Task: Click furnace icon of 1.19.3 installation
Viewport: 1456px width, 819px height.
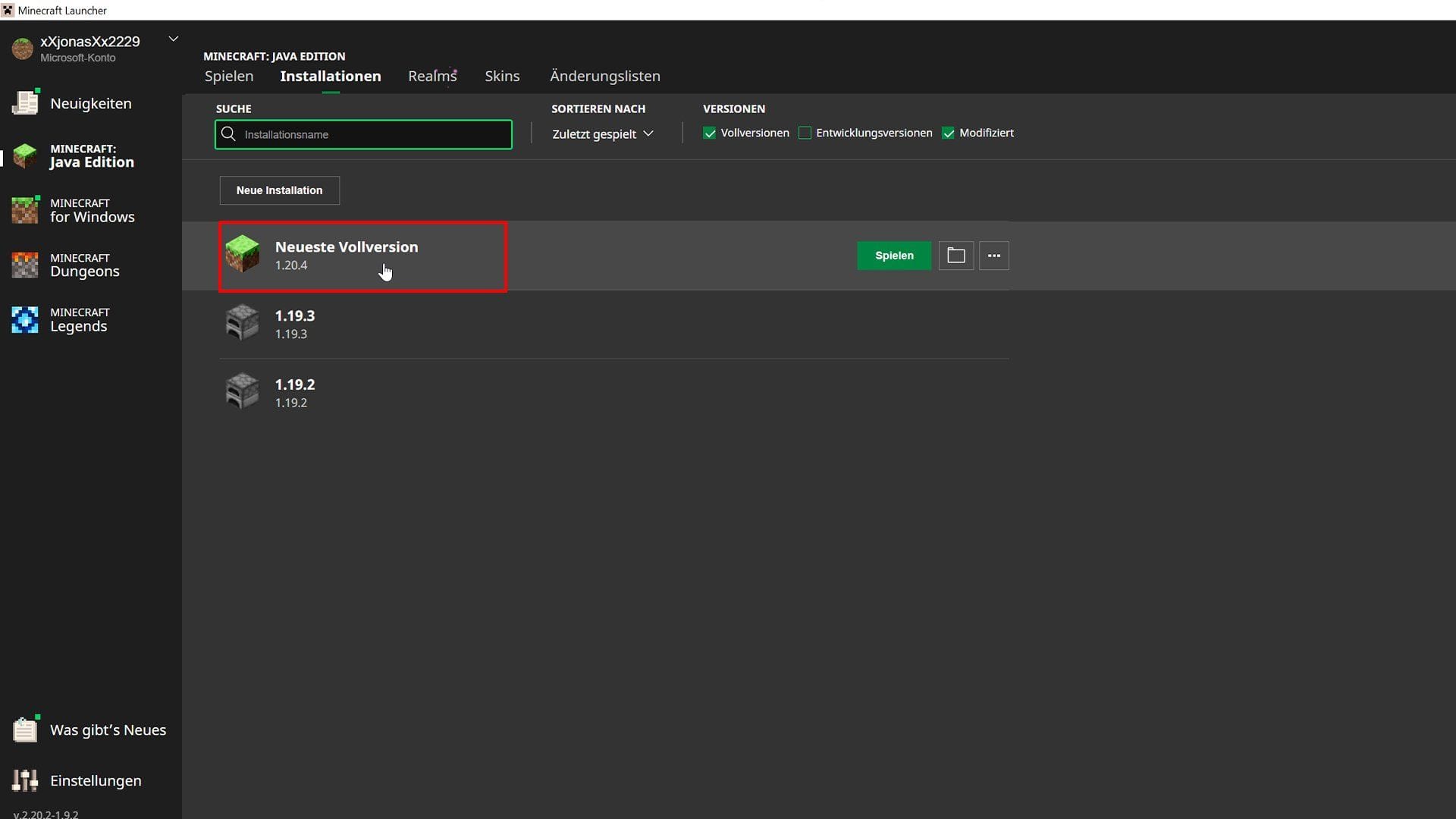Action: pos(243,323)
